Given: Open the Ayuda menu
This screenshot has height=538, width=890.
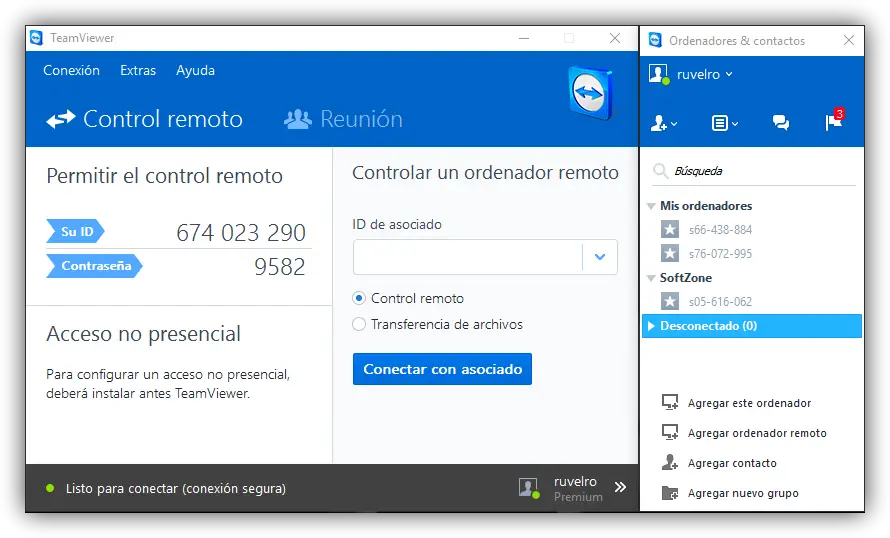Looking at the screenshot, I should click(195, 71).
